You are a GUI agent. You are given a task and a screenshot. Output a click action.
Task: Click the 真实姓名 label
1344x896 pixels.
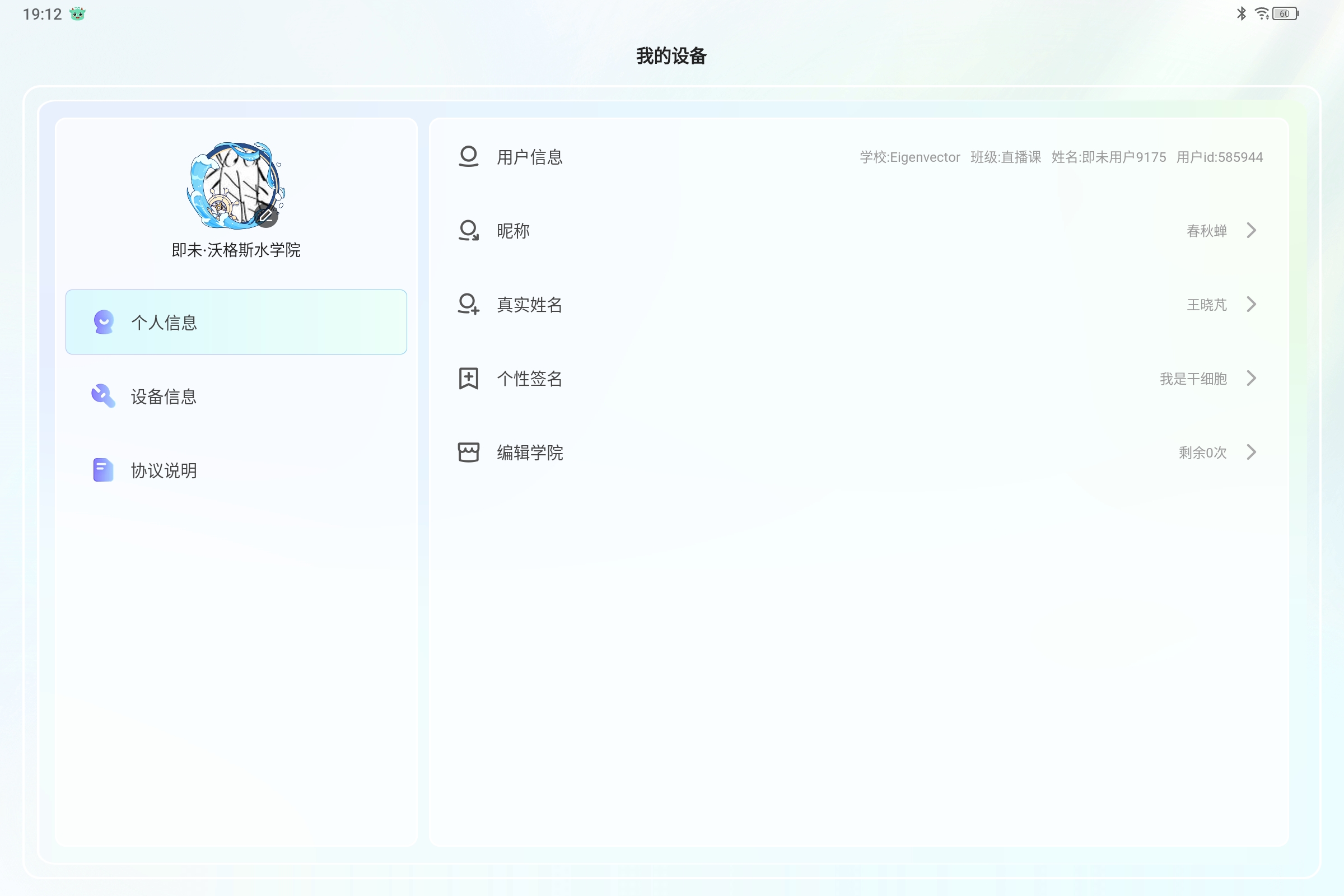[x=530, y=305]
